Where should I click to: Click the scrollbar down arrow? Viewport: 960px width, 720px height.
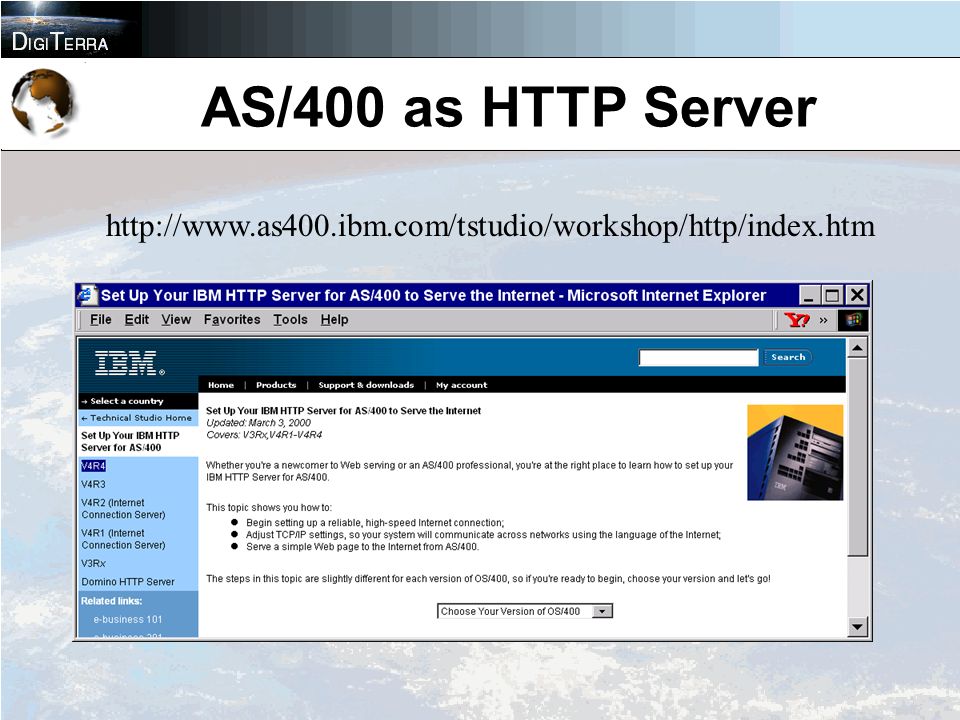tap(857, 626)
